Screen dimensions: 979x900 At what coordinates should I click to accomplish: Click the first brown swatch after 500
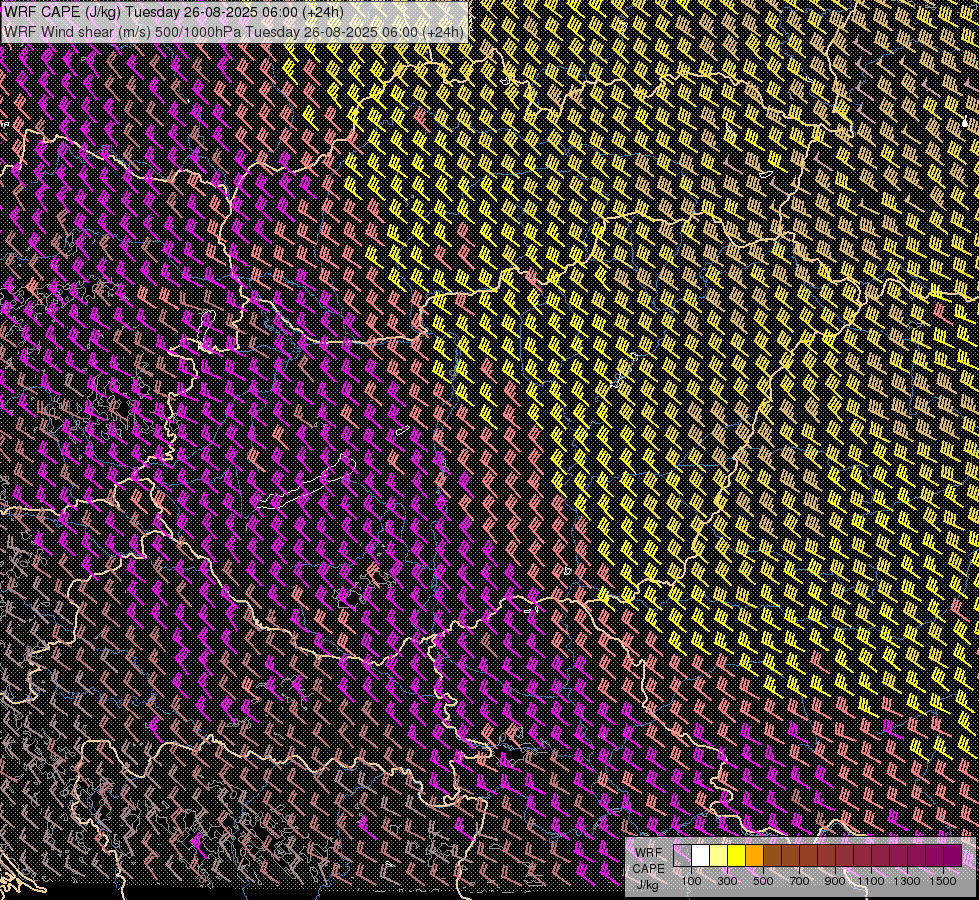[x=772, y=856]
